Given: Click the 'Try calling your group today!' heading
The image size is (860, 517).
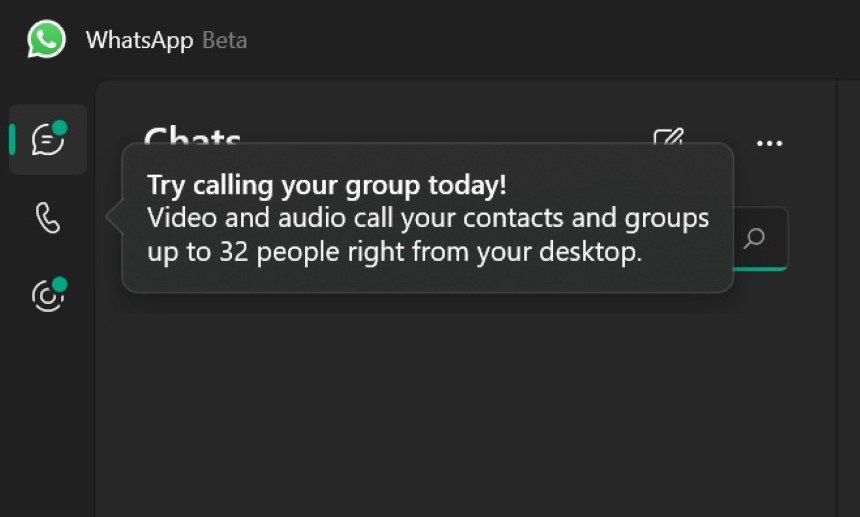Looking at the screenshot, I should (x=327, y=185).
